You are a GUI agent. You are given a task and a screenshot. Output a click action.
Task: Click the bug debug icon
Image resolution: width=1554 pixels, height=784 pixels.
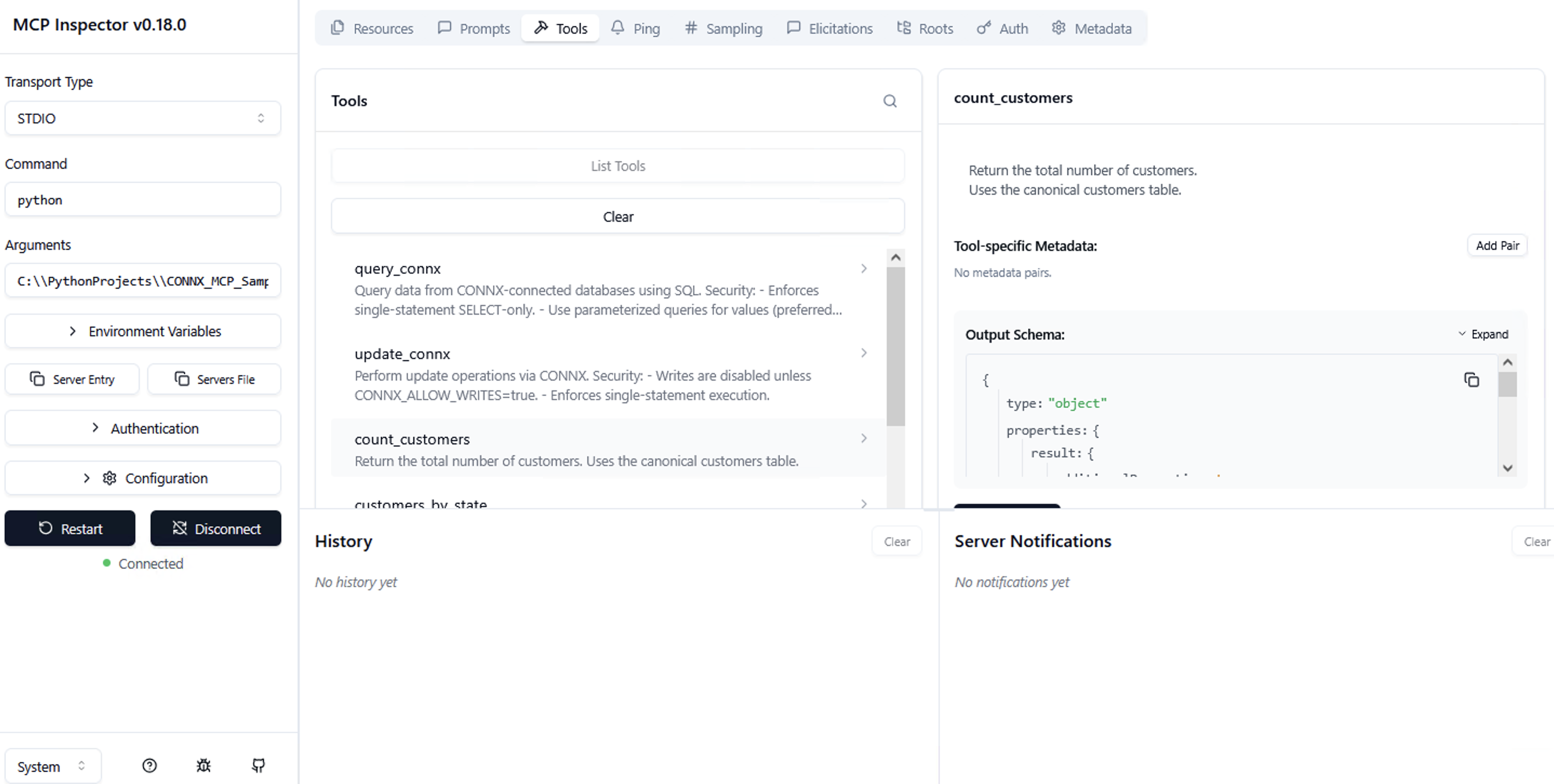204,765
